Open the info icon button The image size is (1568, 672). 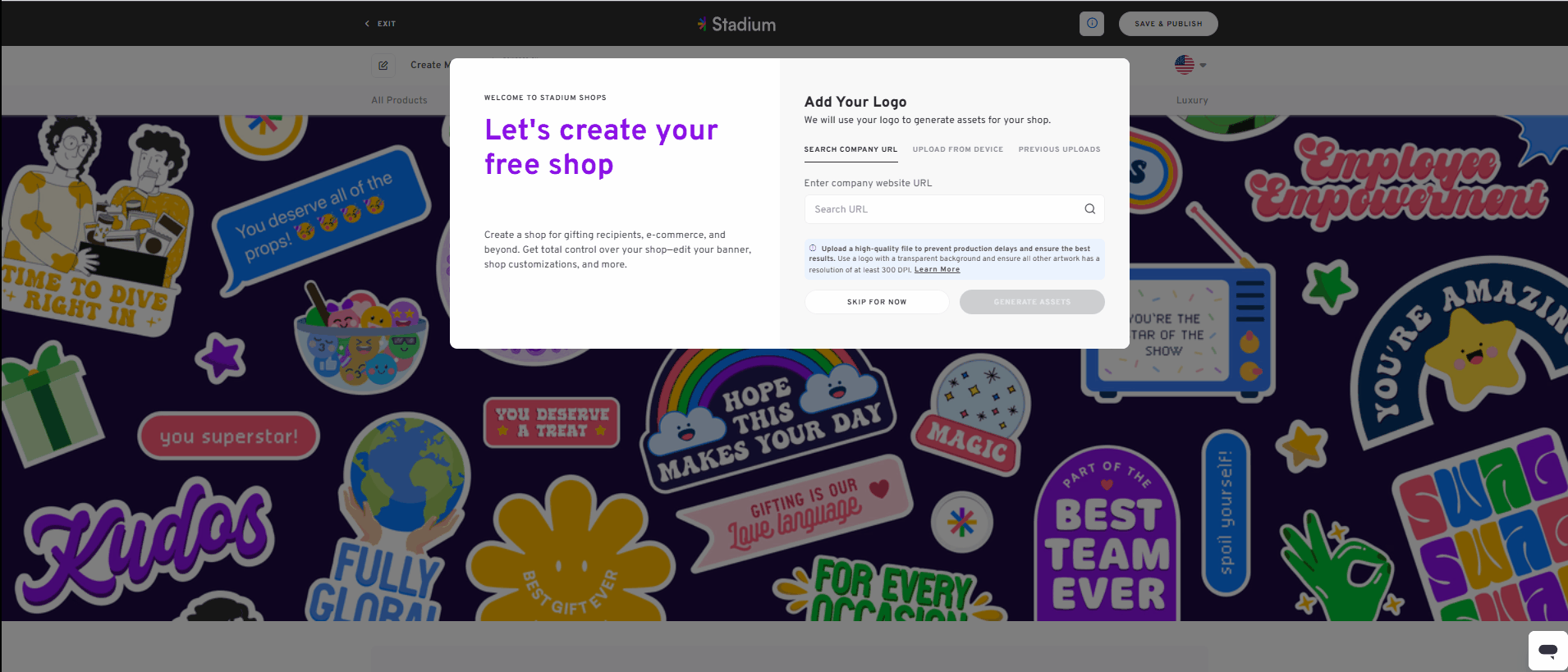click(x=1091, y=24)
